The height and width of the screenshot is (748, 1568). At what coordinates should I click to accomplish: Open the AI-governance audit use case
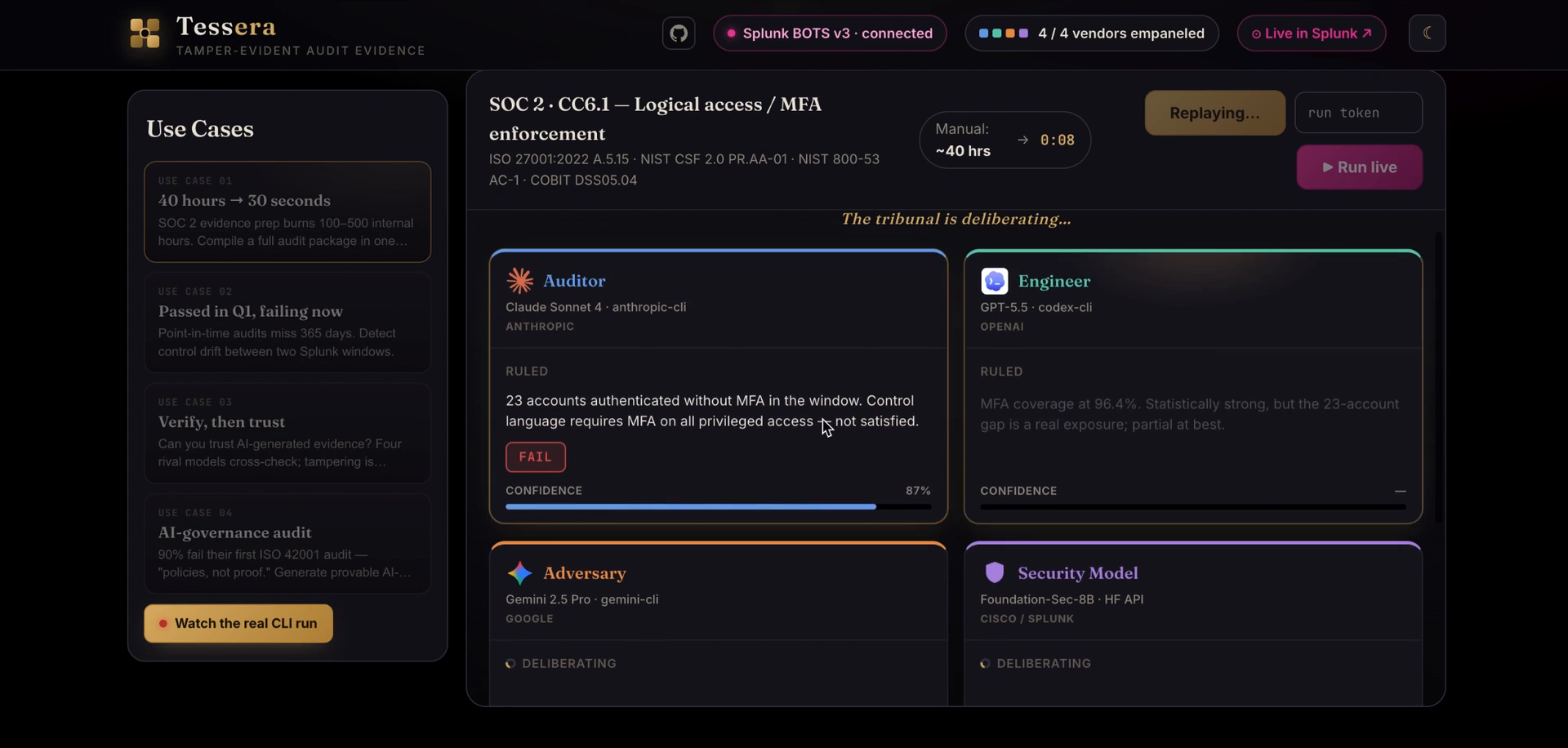(x=287, y=544)
